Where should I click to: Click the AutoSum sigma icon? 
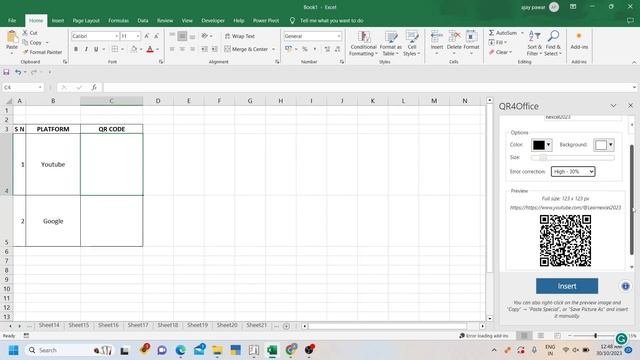[x=491, y=33]
